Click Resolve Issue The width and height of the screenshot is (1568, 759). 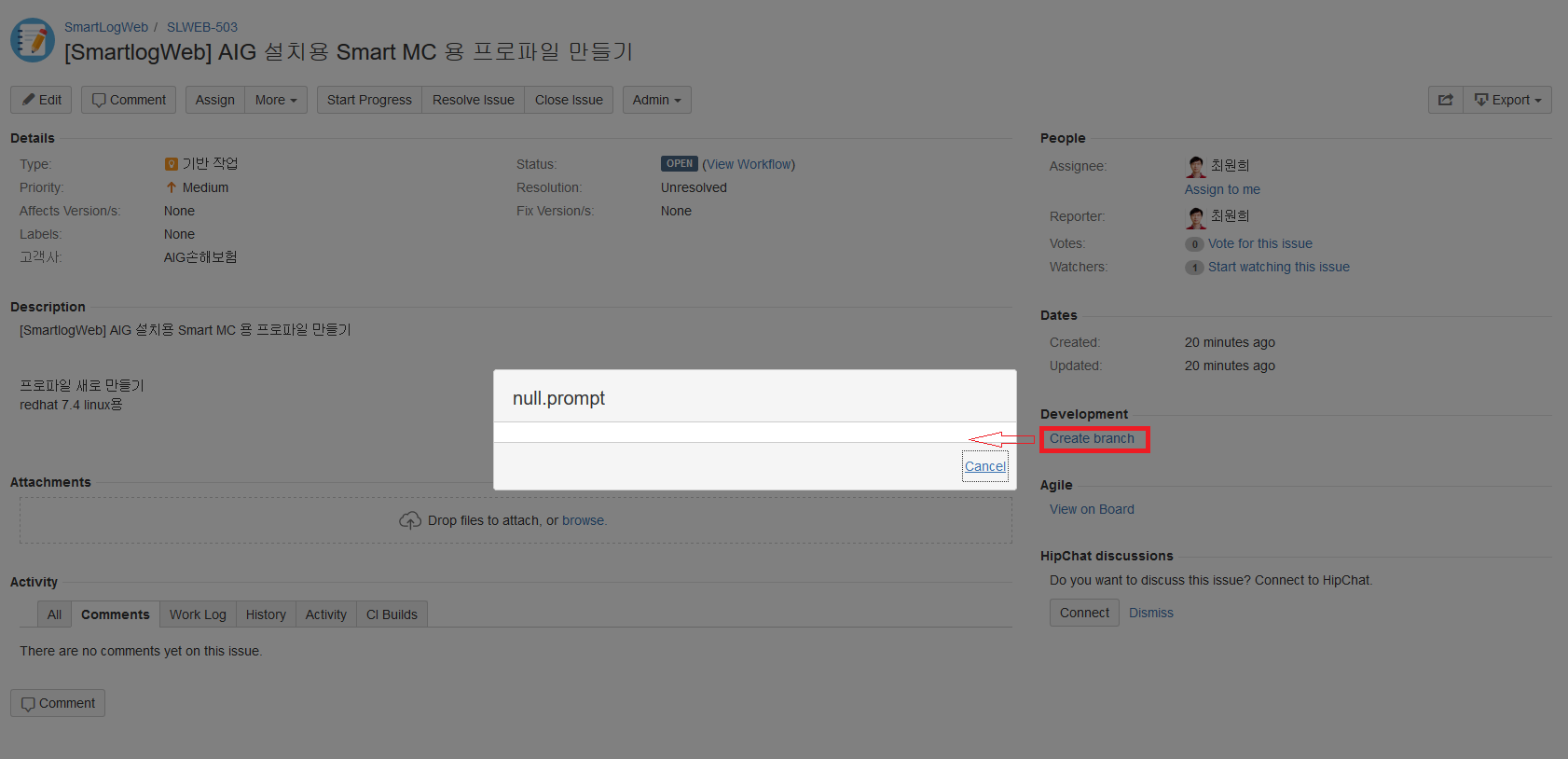[474, 100]
